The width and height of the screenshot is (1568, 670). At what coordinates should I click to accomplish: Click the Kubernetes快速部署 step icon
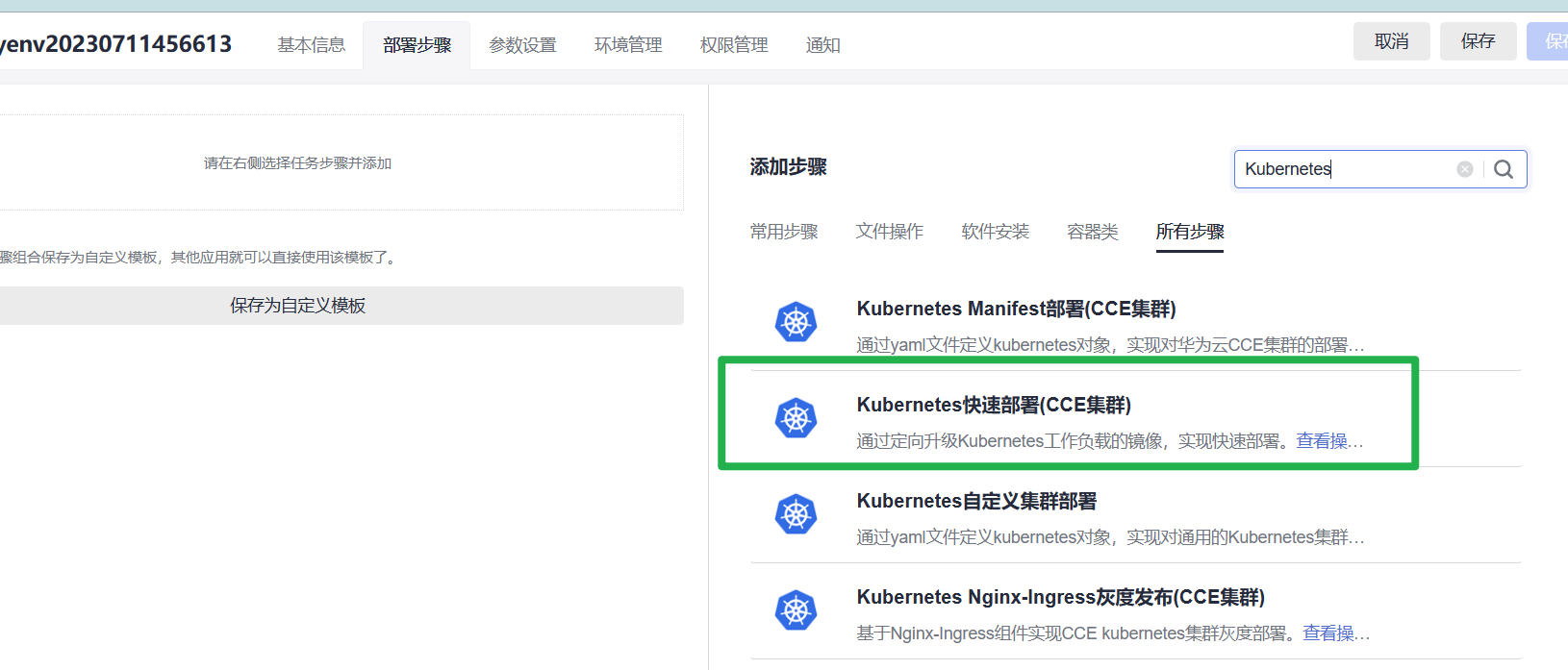click(x=796, y=418)
